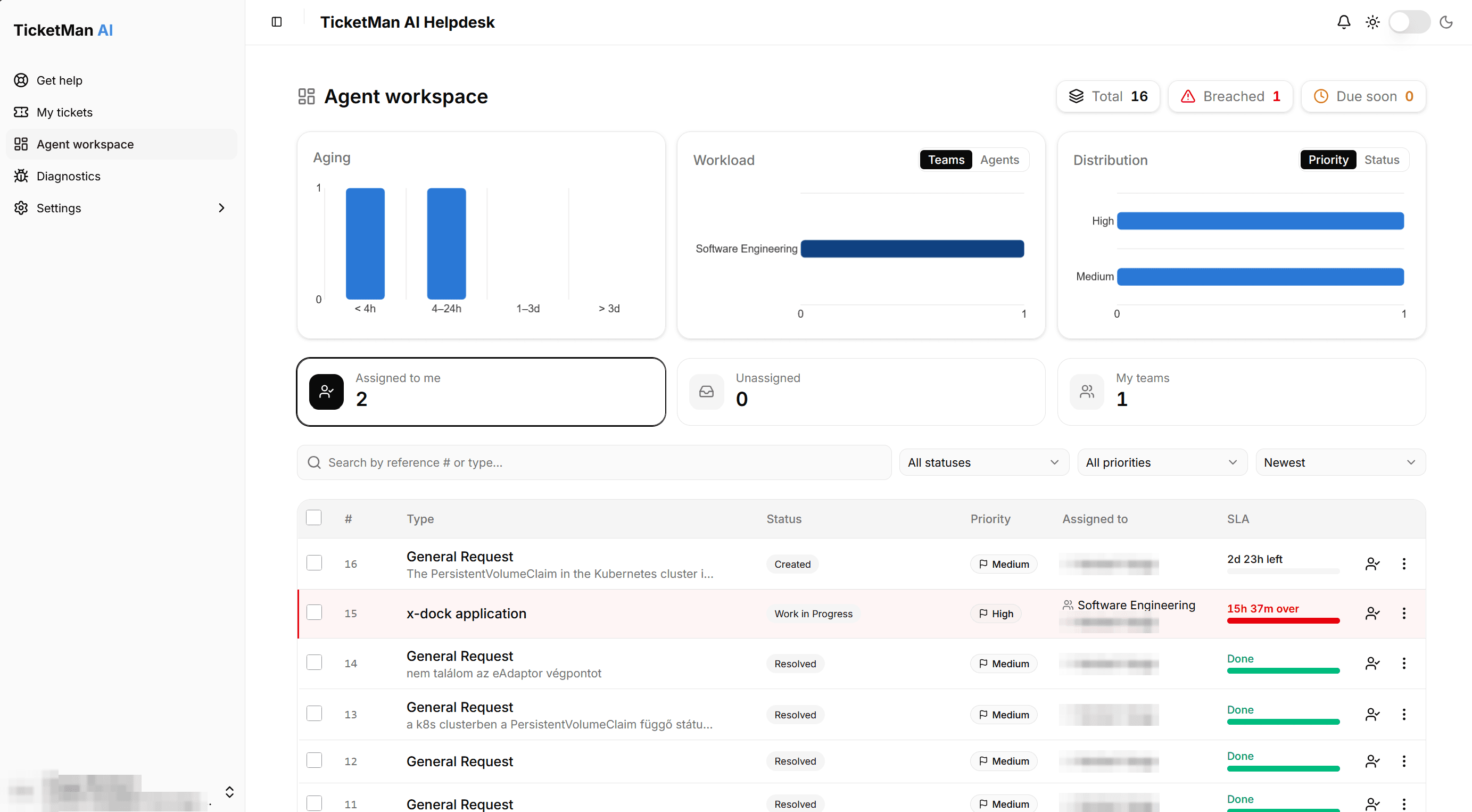Image resolution: width=1472 pixels, height=812 pixels.
Task: Open more options for ticket 14
Action: (x=1403, y=664)
